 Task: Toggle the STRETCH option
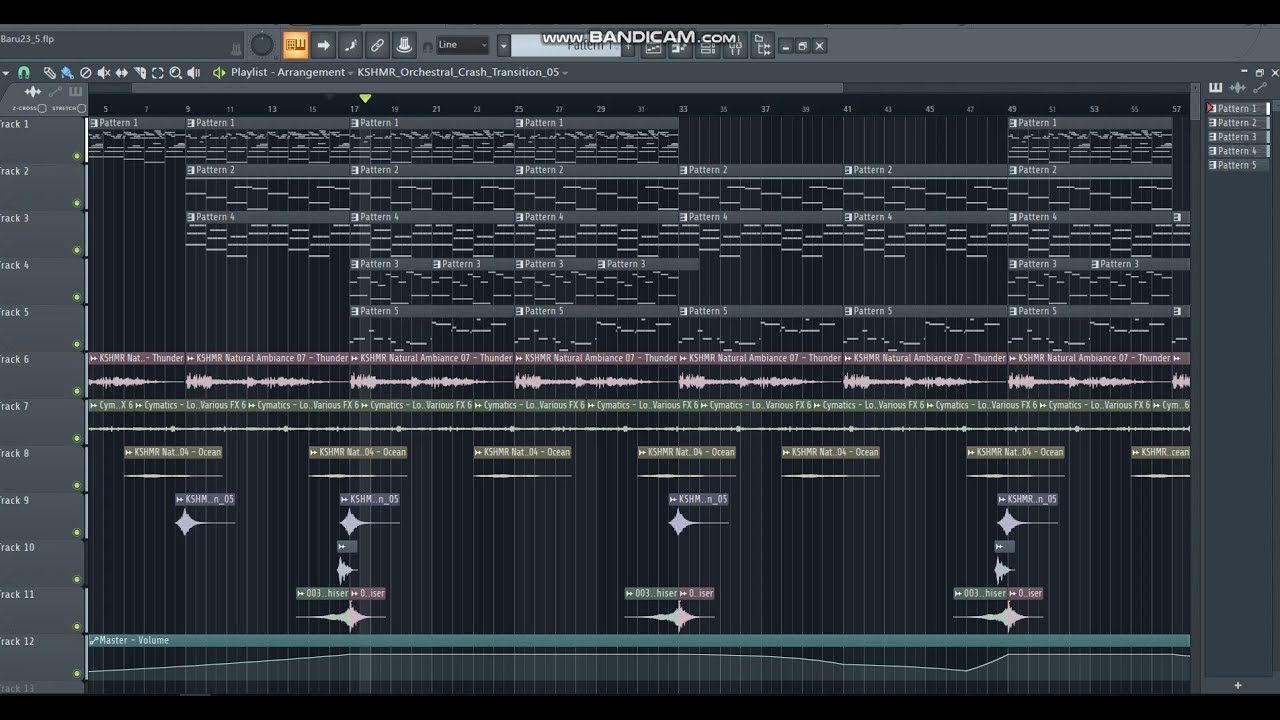coord(81,108)
